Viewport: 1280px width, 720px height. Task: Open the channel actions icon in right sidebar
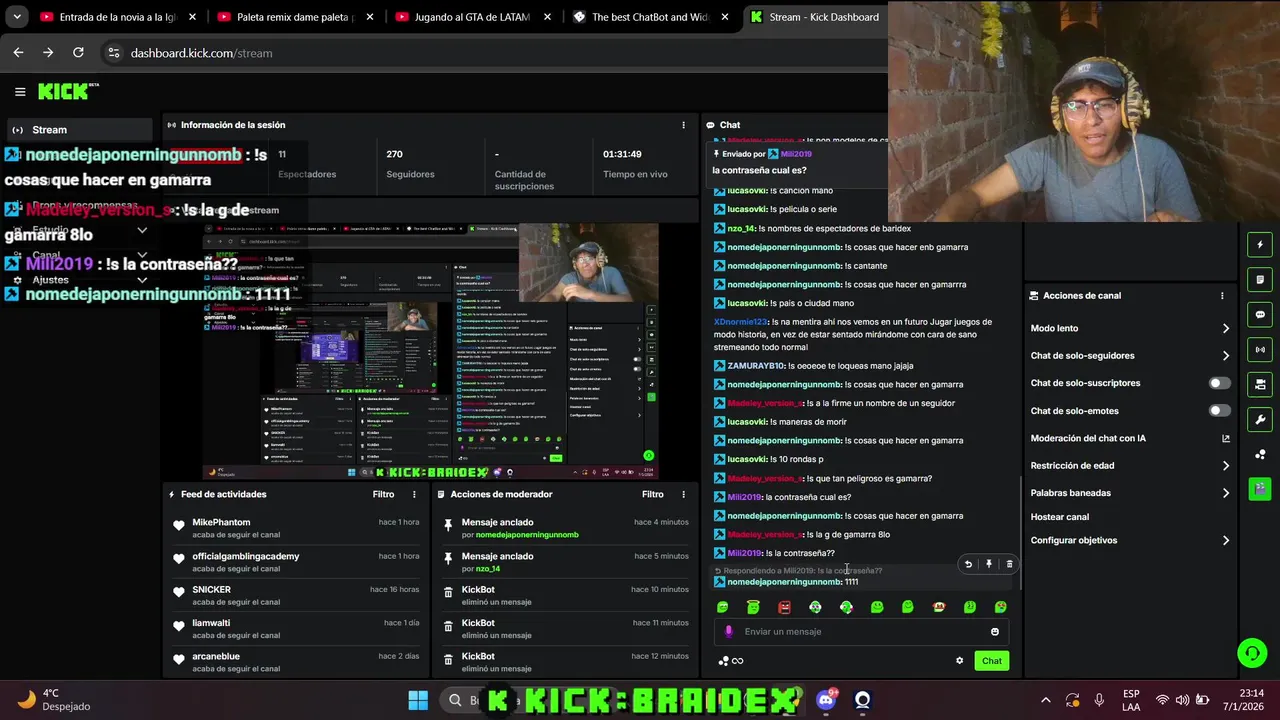coord(1260,384)
